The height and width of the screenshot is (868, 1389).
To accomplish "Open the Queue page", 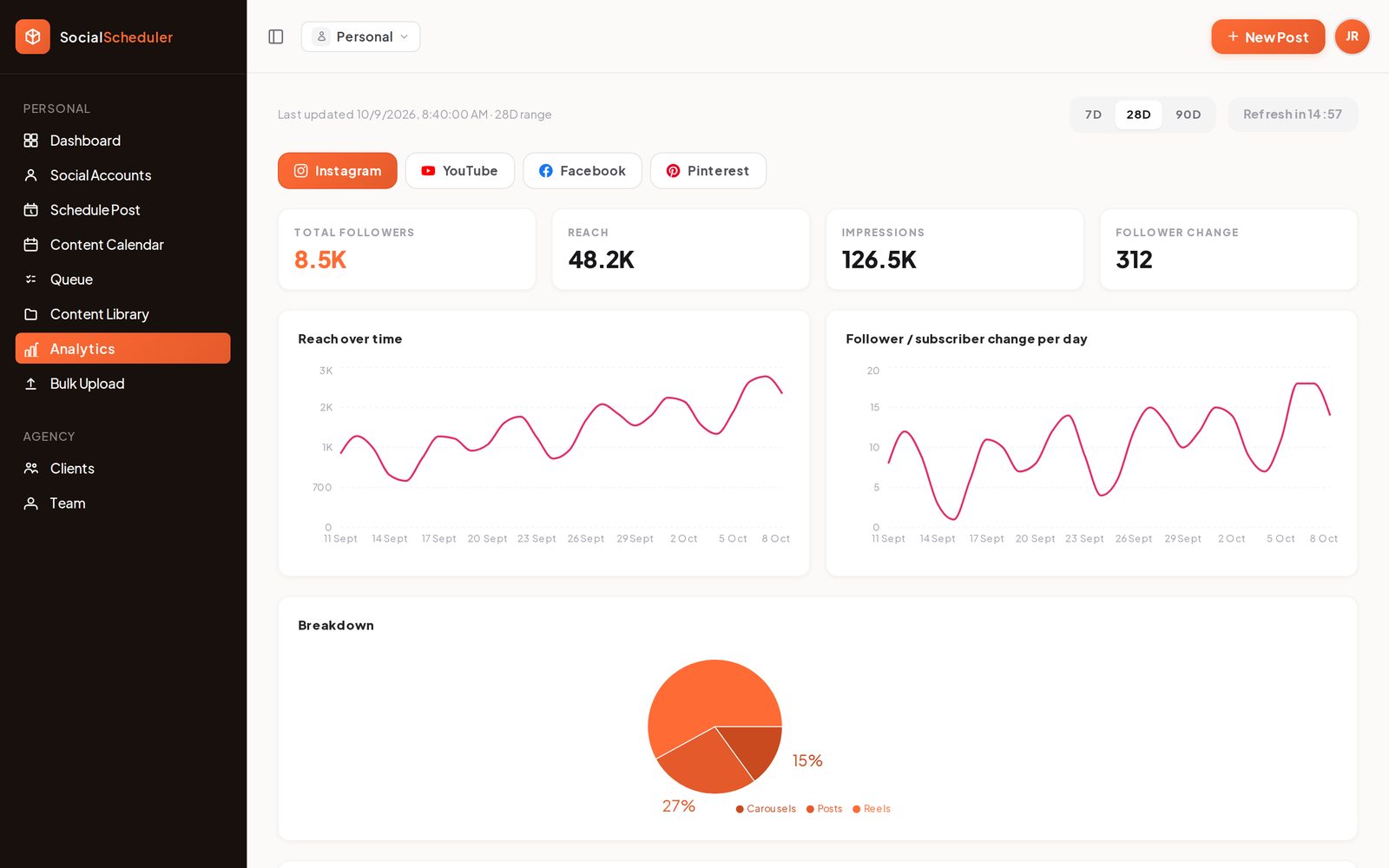I will (x=123, y=279).
